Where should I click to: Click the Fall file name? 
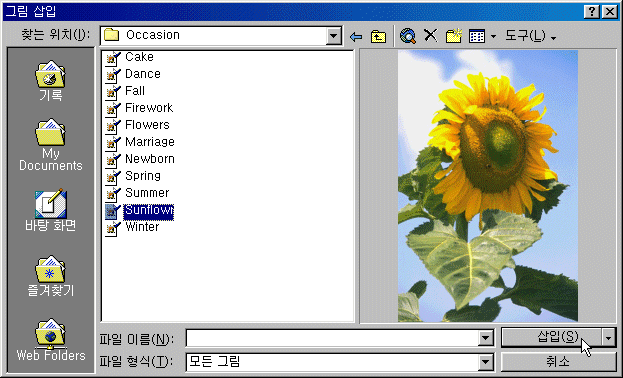click(x=135, y=91)
